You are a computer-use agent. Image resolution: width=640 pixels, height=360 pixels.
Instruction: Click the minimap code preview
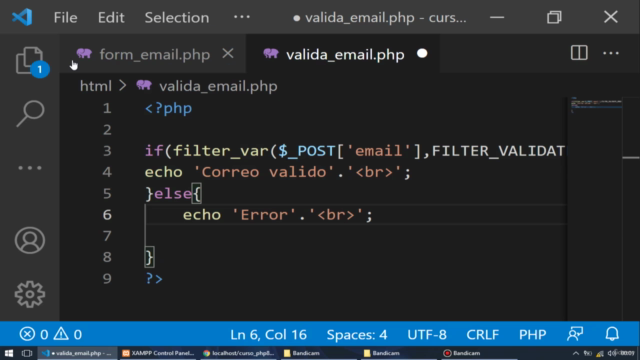[x=596, y=105]
